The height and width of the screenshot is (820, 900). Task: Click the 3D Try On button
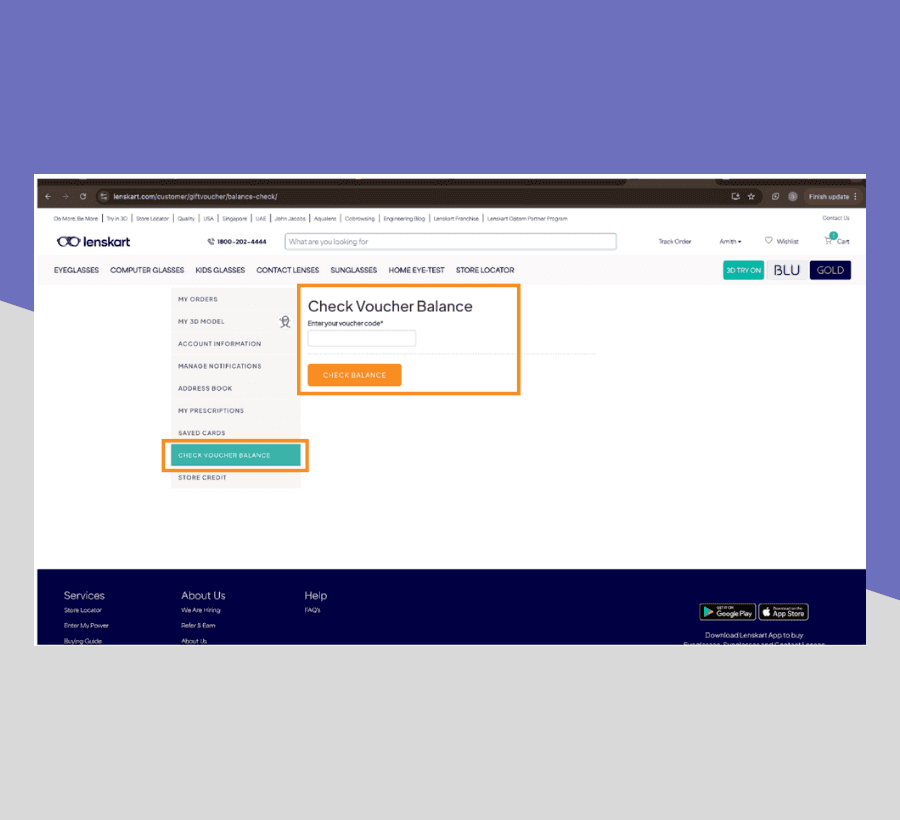(743, 270)
